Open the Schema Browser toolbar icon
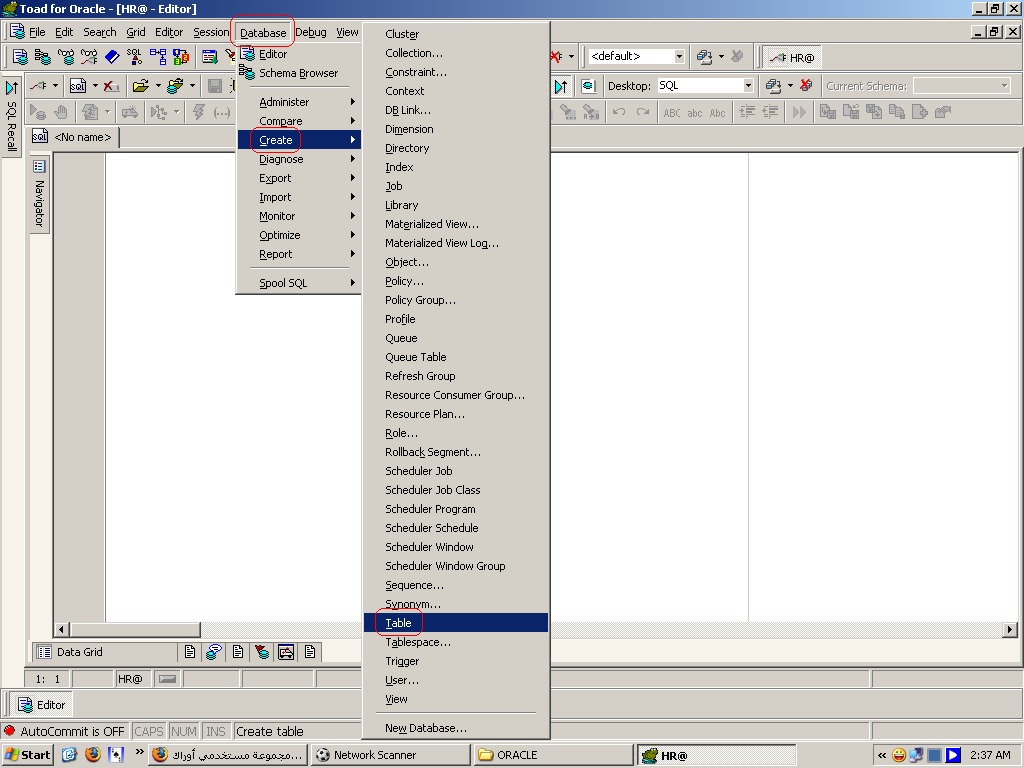 [42, 57]
